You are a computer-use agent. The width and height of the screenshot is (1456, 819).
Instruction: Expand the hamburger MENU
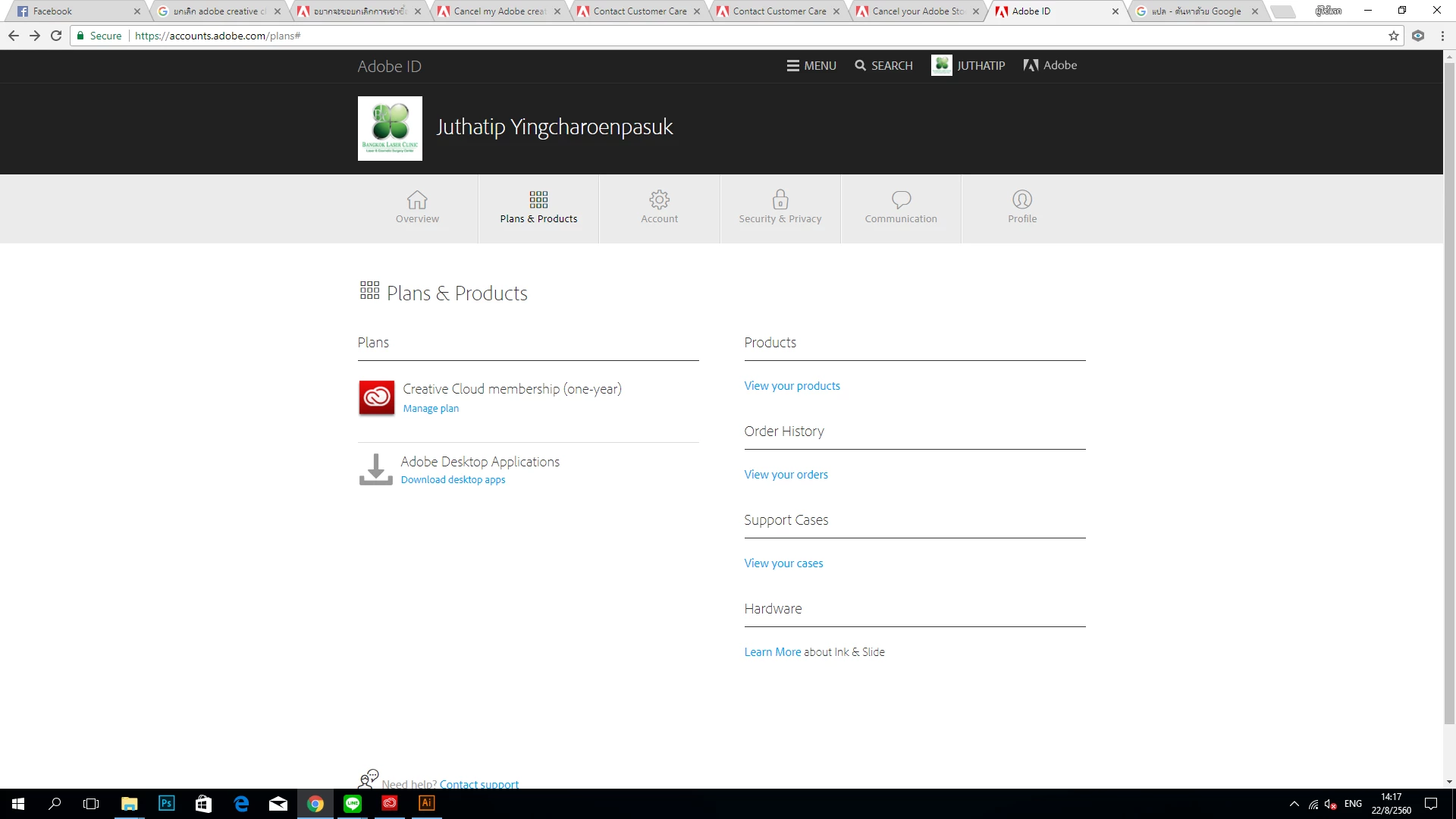coord(811,66)
